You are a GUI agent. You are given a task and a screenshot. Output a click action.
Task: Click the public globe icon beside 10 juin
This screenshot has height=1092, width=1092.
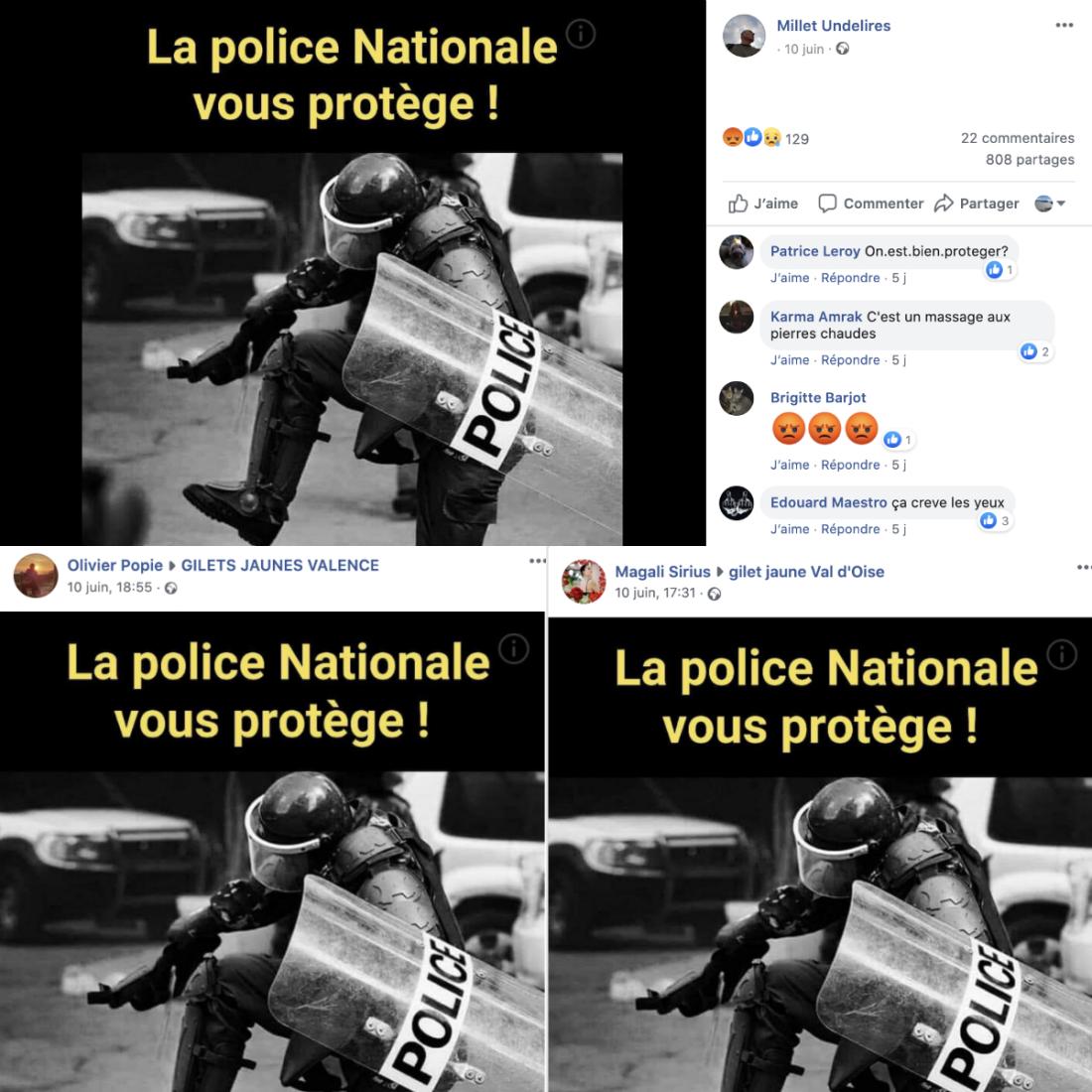[x=842, y=49]
